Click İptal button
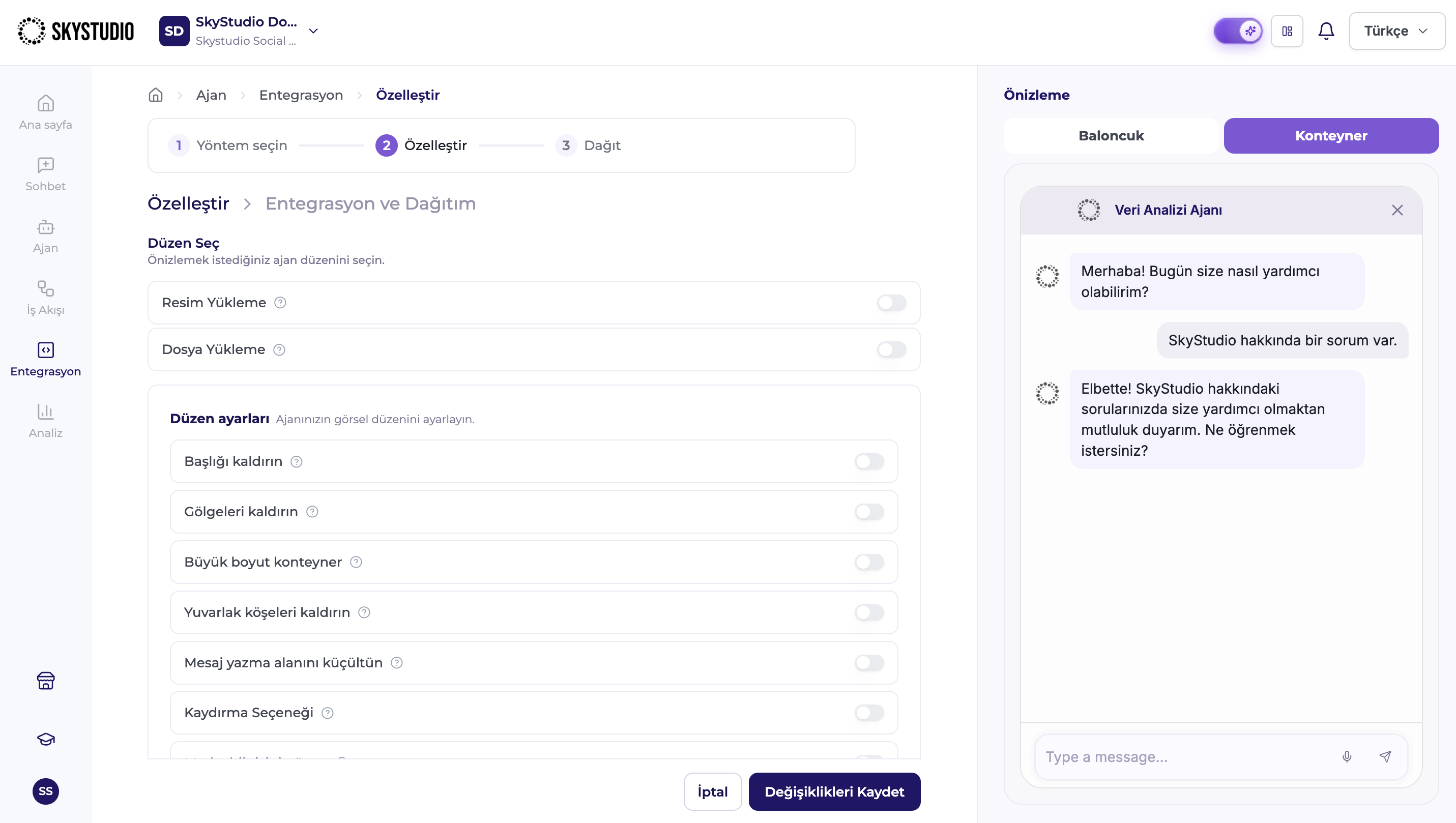 713,792
